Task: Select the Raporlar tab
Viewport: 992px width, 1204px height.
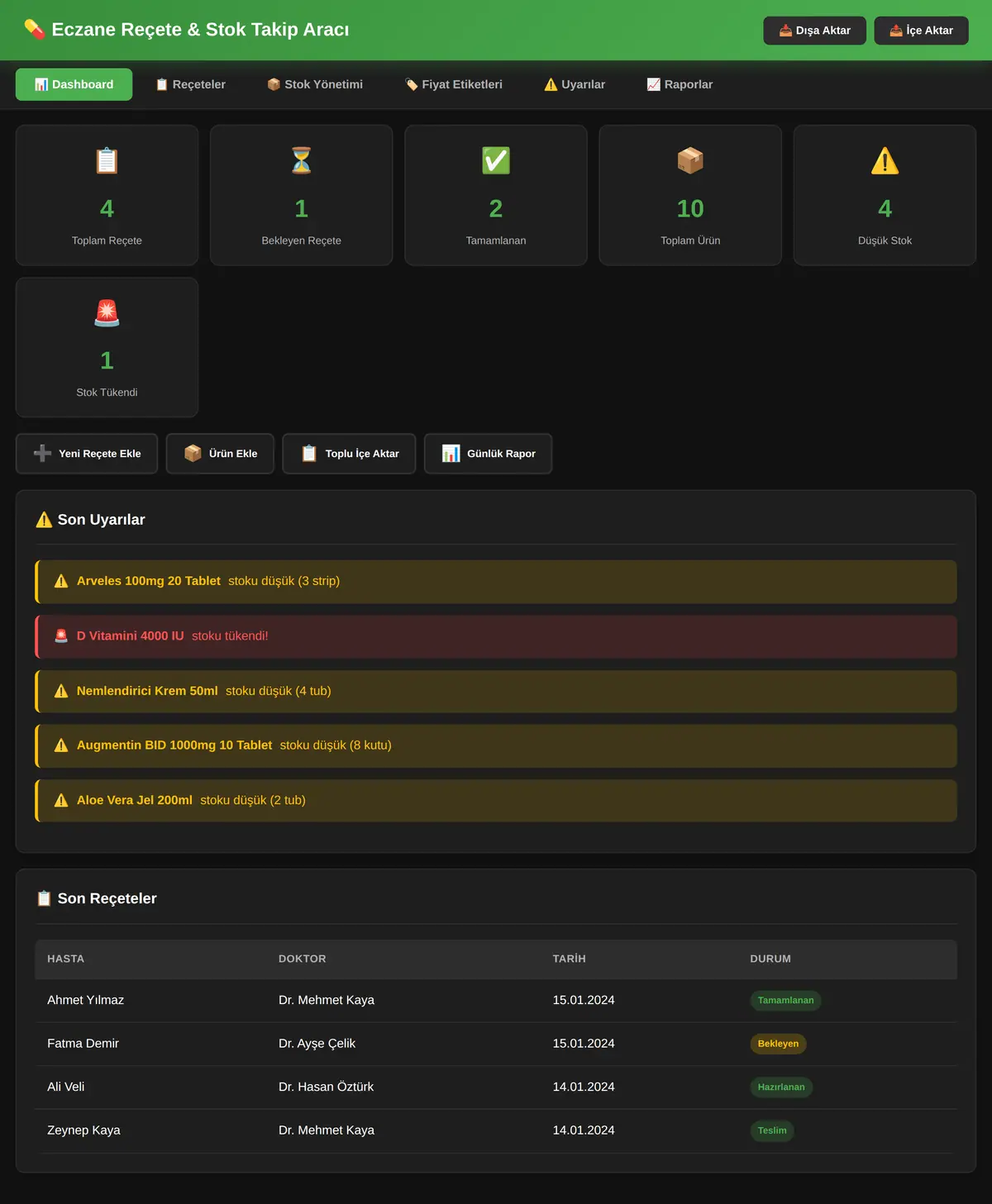Action: coord(680,84)
